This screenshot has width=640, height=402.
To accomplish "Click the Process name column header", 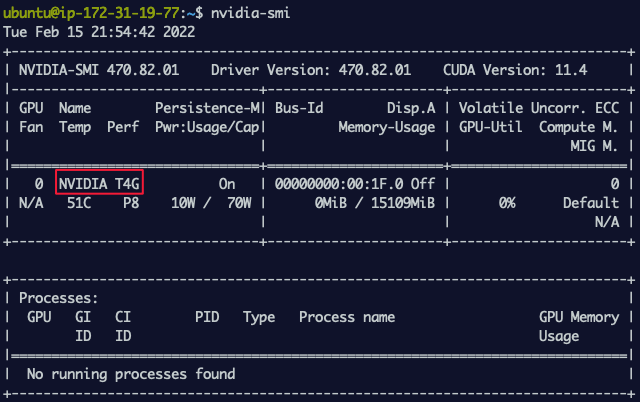I will 347,317.
